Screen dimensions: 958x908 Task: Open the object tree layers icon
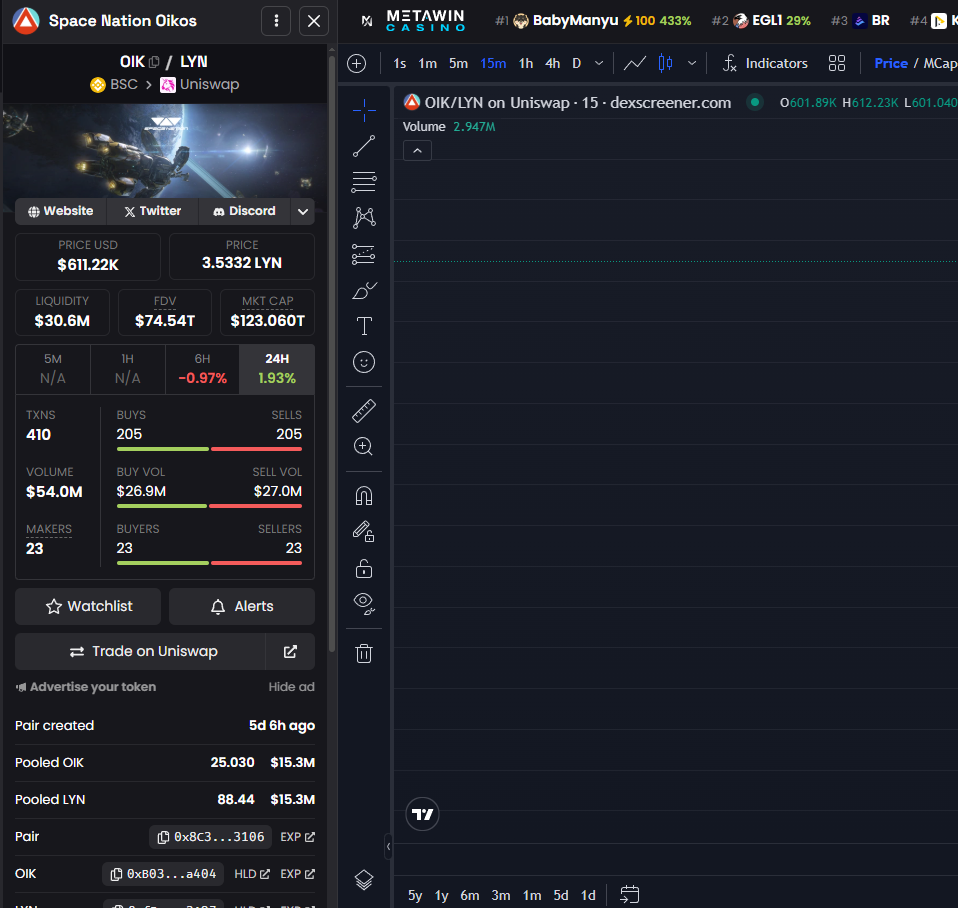[x=364, y=880]
